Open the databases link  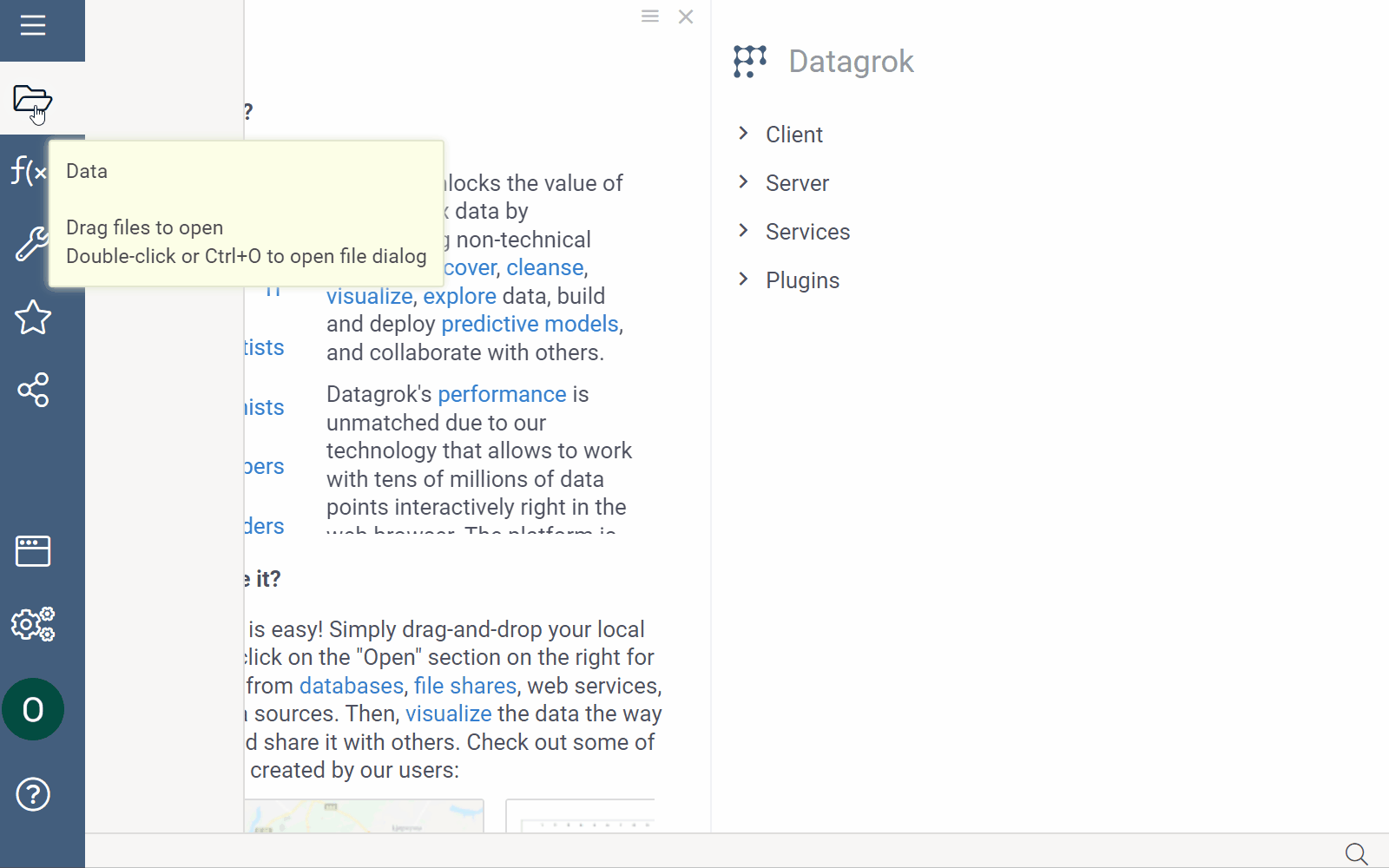pos(351,685)
